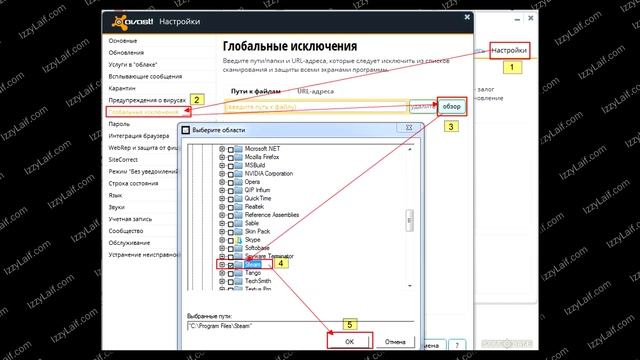Screen dimensions: 640x360
Task: Select the Сообщество item in the sidebar
Action: click(x=126, y=231)
